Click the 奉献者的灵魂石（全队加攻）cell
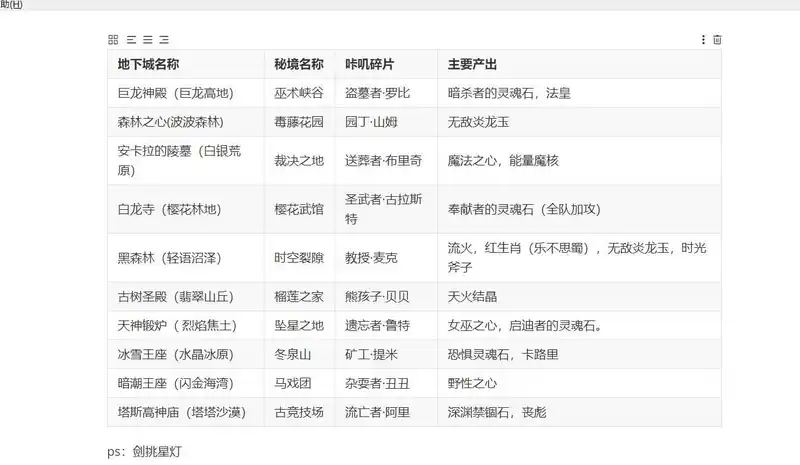This screenshot has width=800, height=465. pos(579,209)
